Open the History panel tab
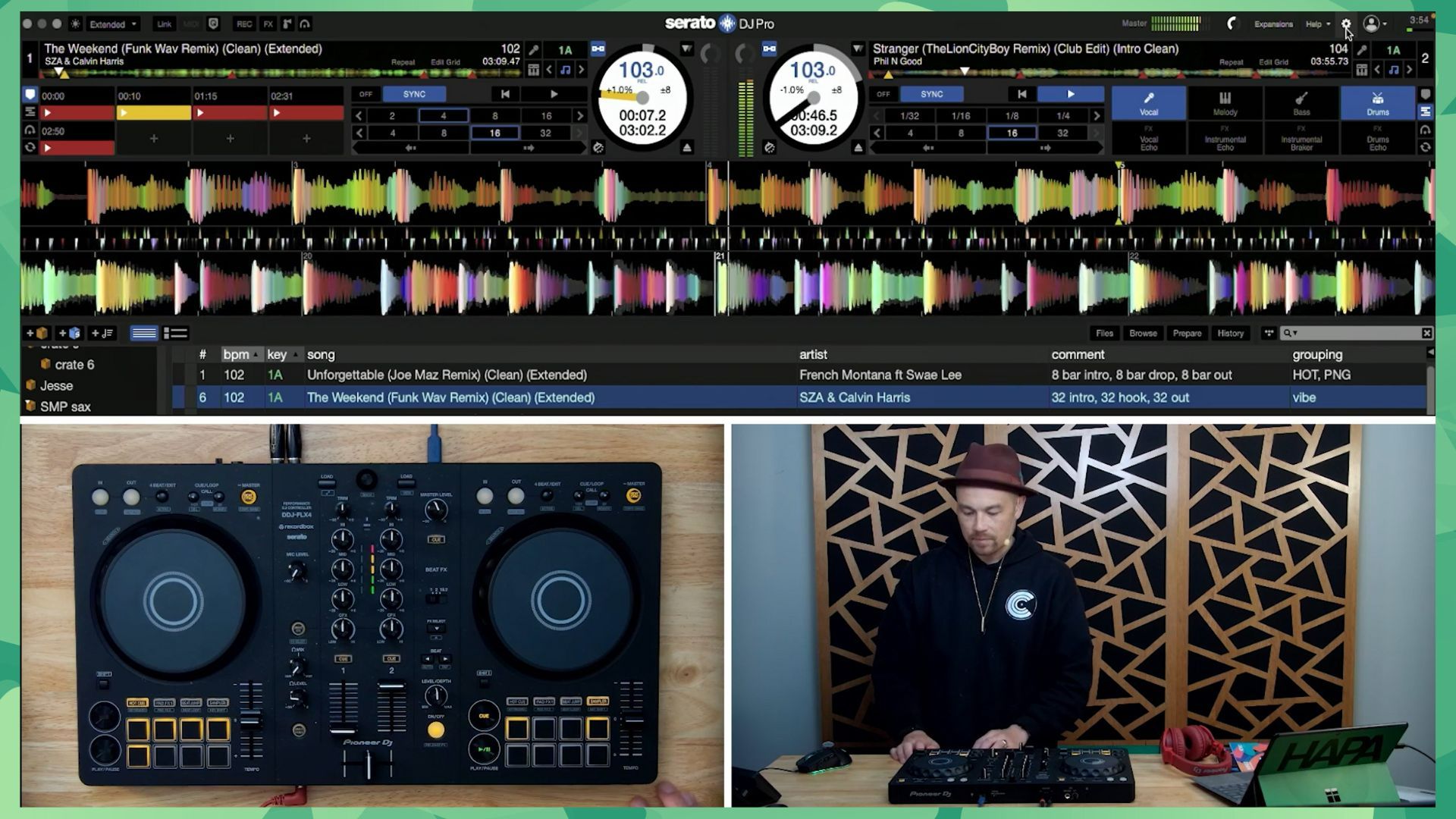This screenshot has width=1456, height=819. [1230, 333]
